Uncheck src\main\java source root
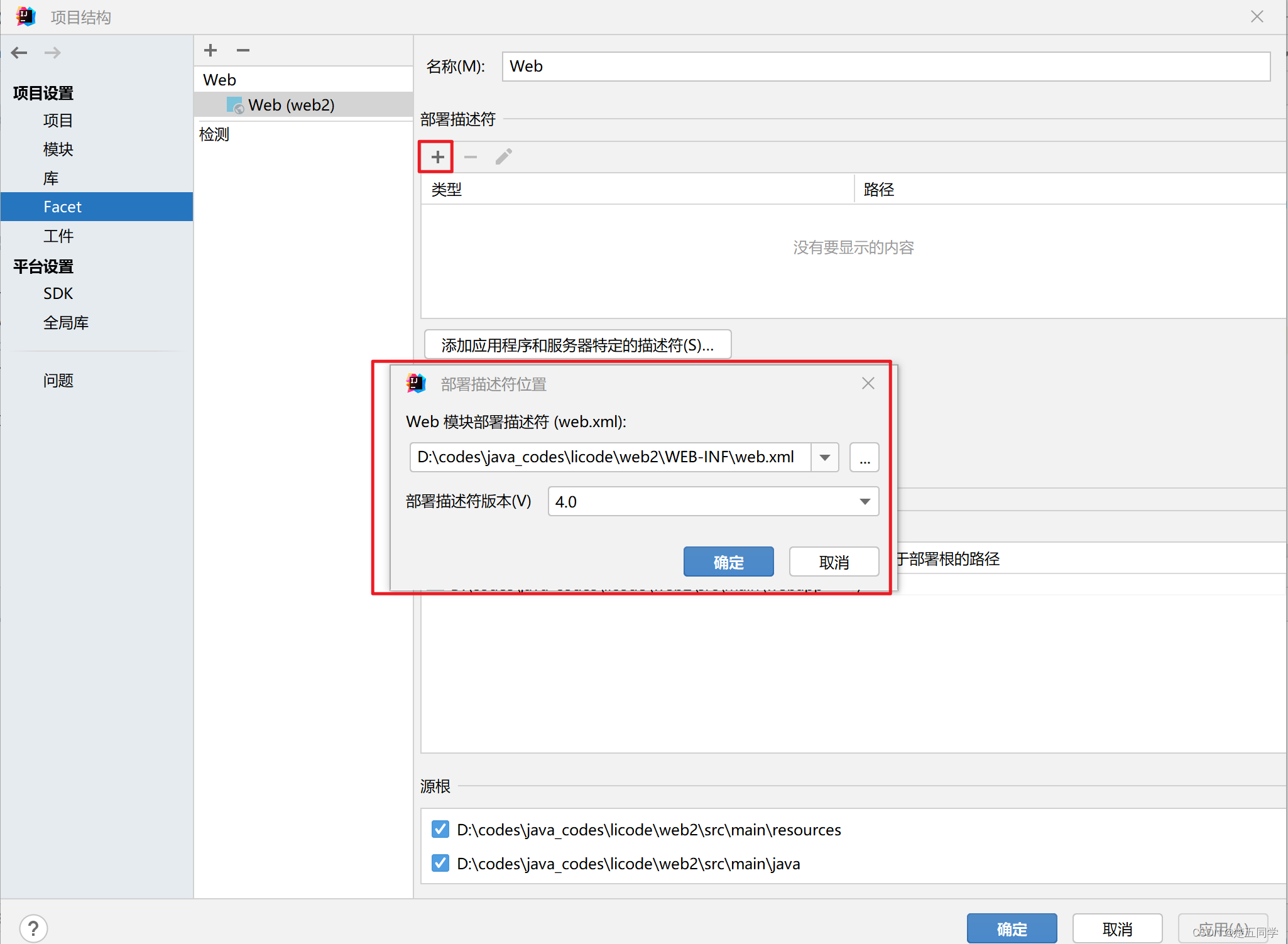The height and width of the screenshot is (944, 1288). [440, 864]
